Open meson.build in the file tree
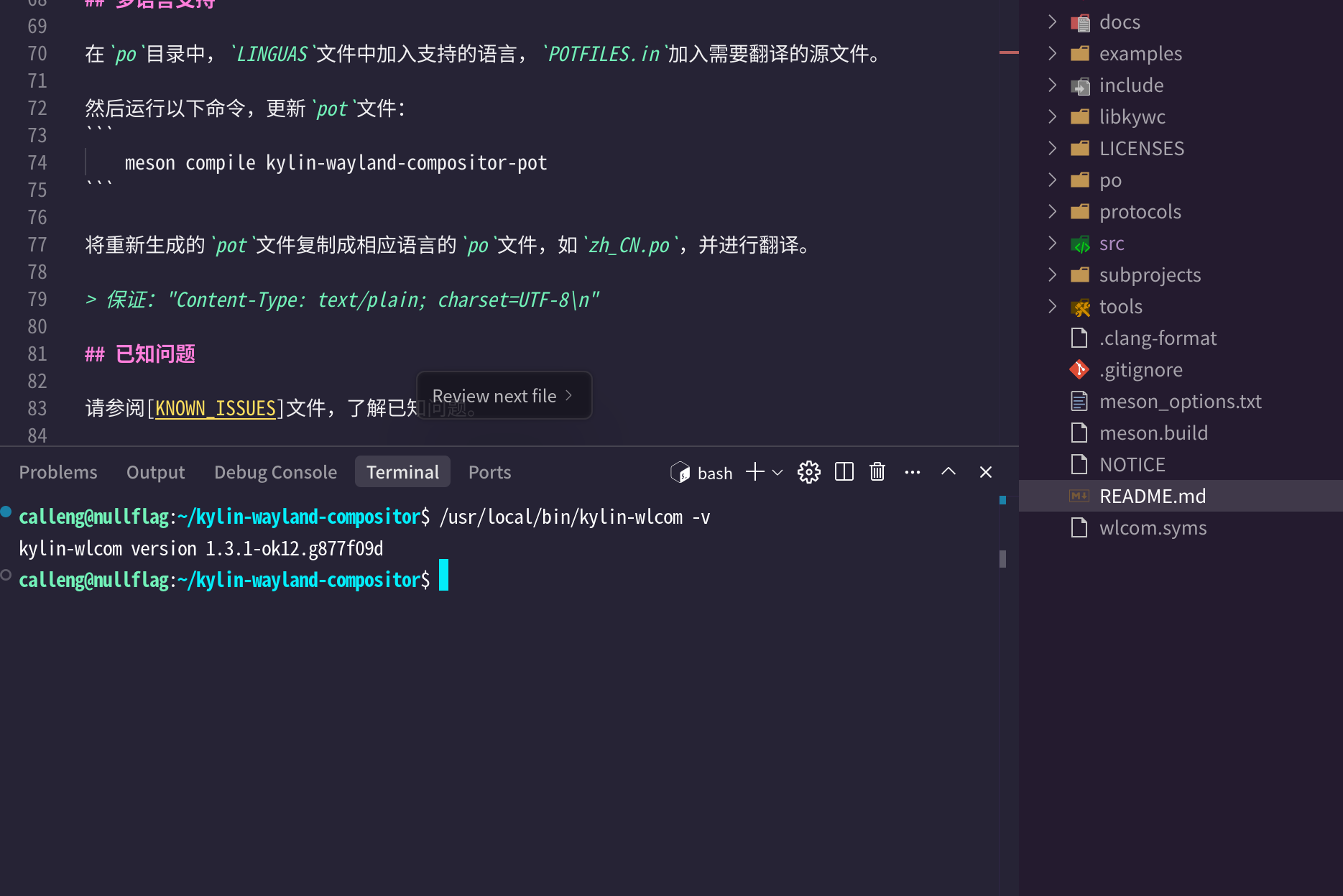Image resolution: width=1343 pixels, height=896 pixels. tap(1153, 433)
